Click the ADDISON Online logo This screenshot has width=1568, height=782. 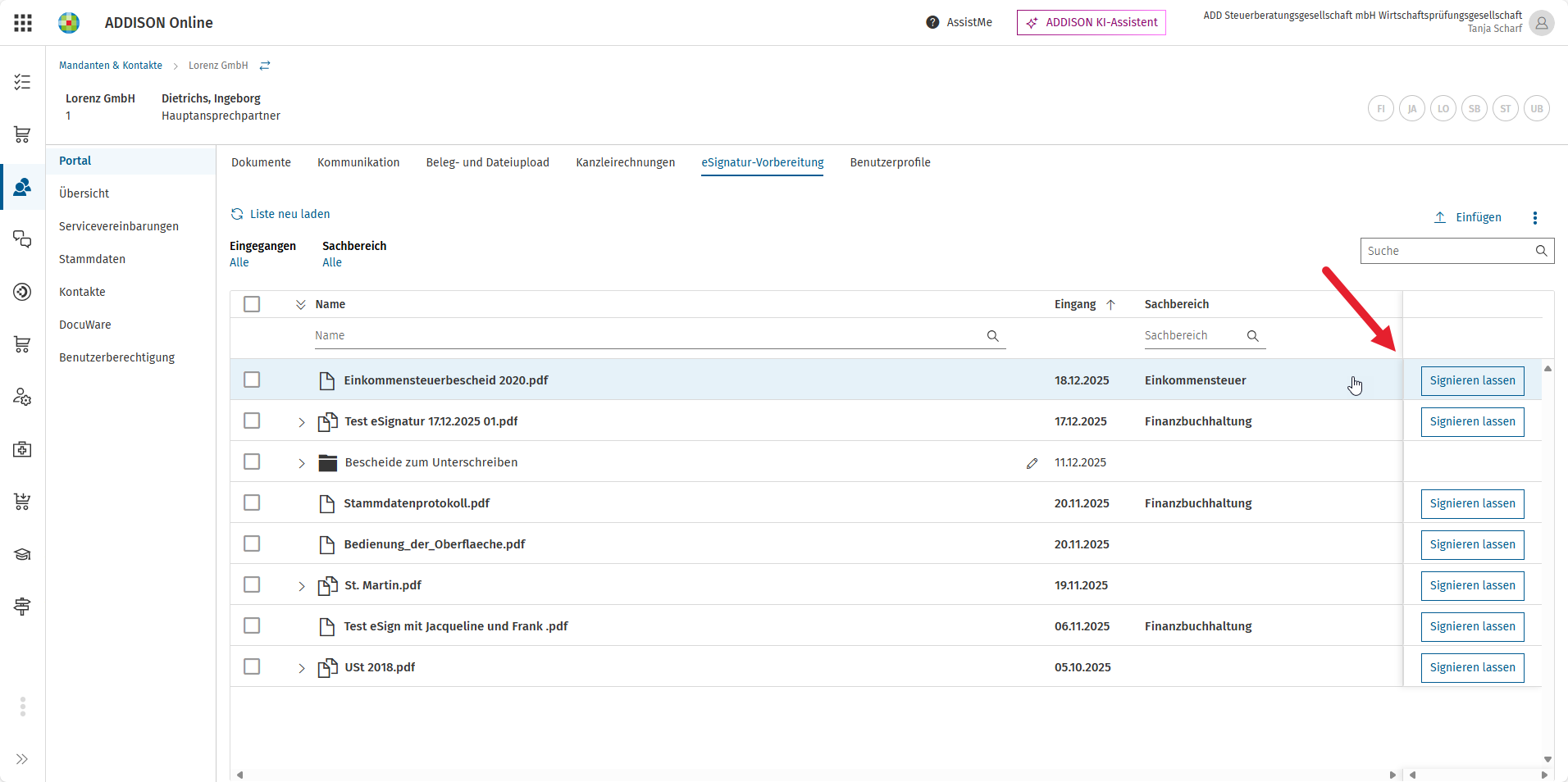(69, 23)
